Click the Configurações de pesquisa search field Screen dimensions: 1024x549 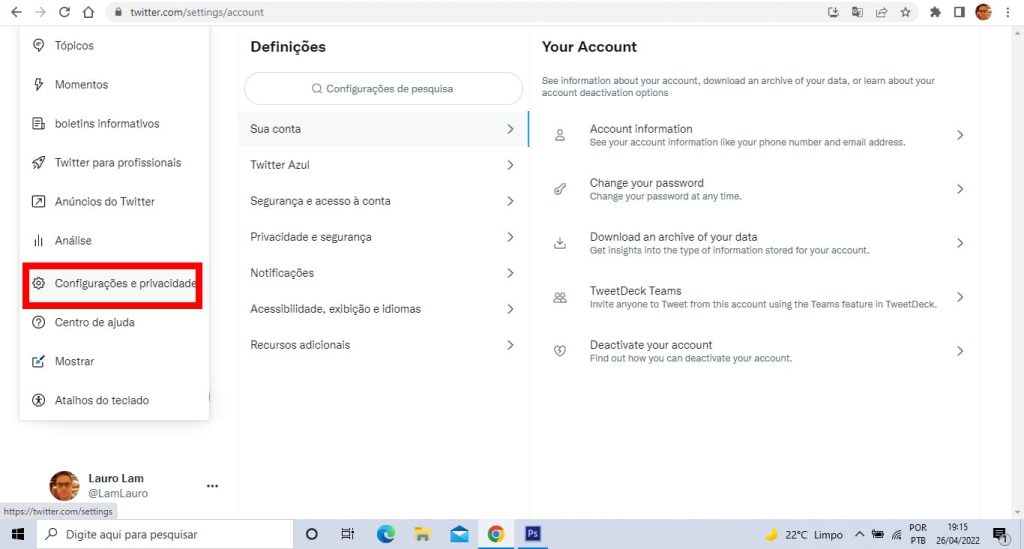384,89
